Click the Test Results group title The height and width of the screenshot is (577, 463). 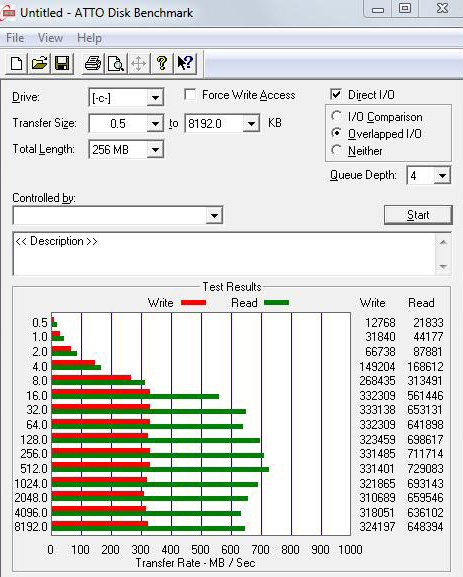click(x=232, y=287)
